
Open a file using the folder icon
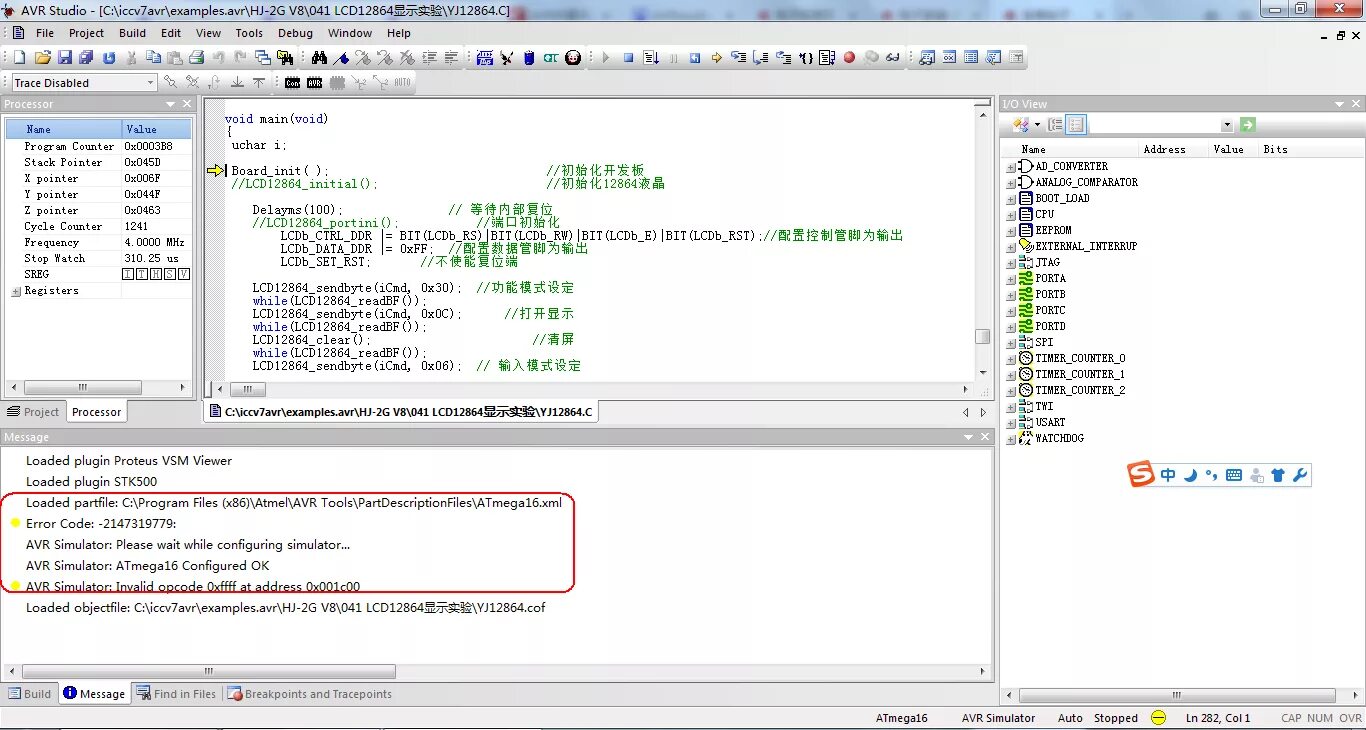click(43, 57)
